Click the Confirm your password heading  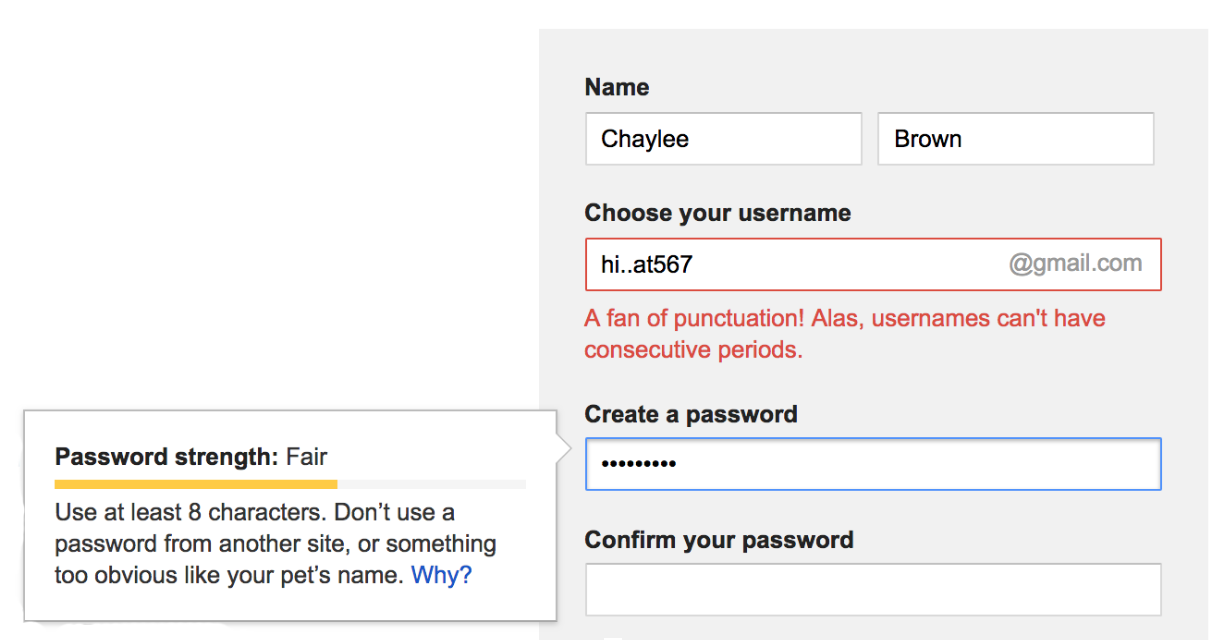719,539
